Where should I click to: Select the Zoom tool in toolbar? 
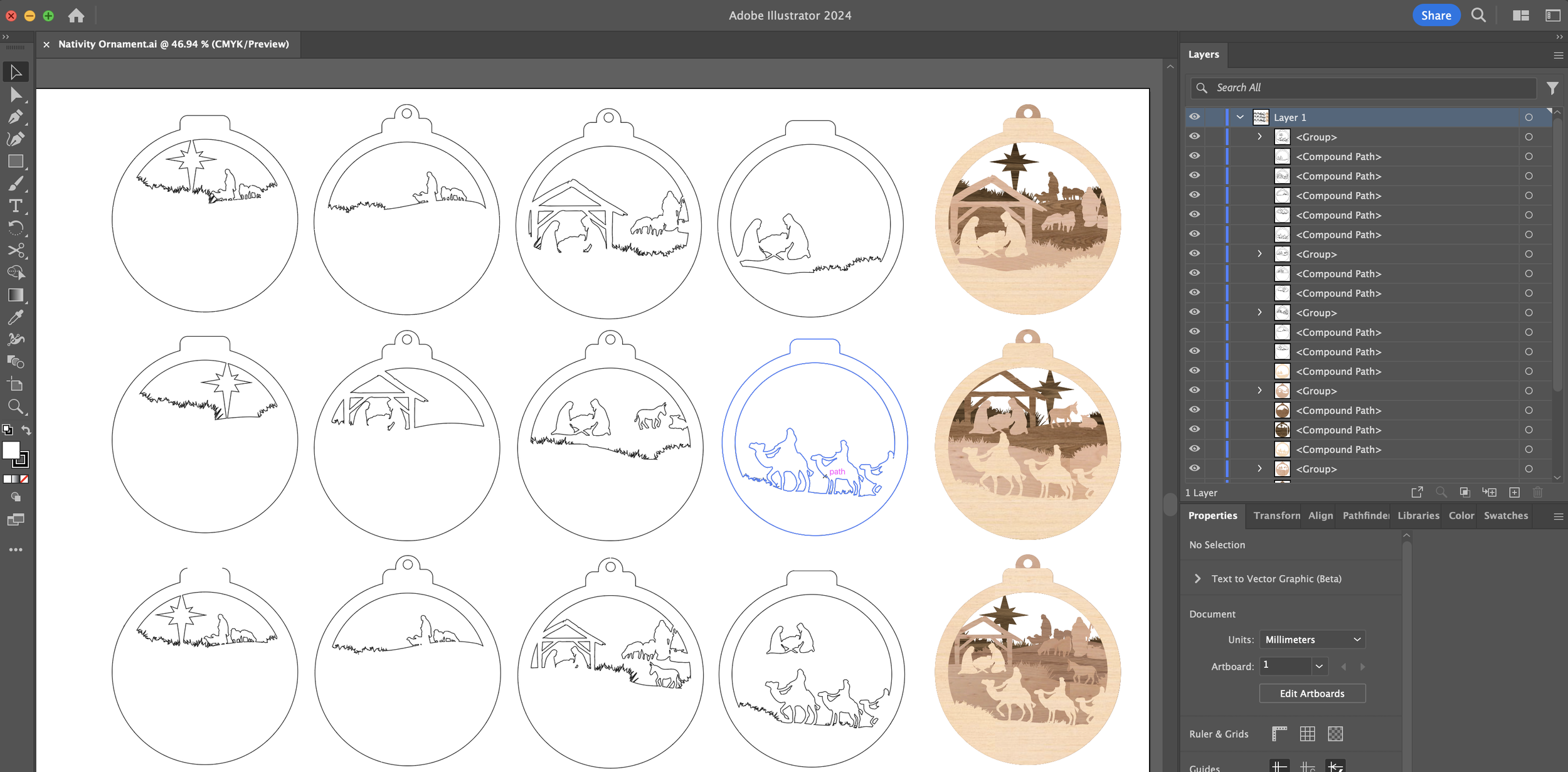(x=16, y=406)
